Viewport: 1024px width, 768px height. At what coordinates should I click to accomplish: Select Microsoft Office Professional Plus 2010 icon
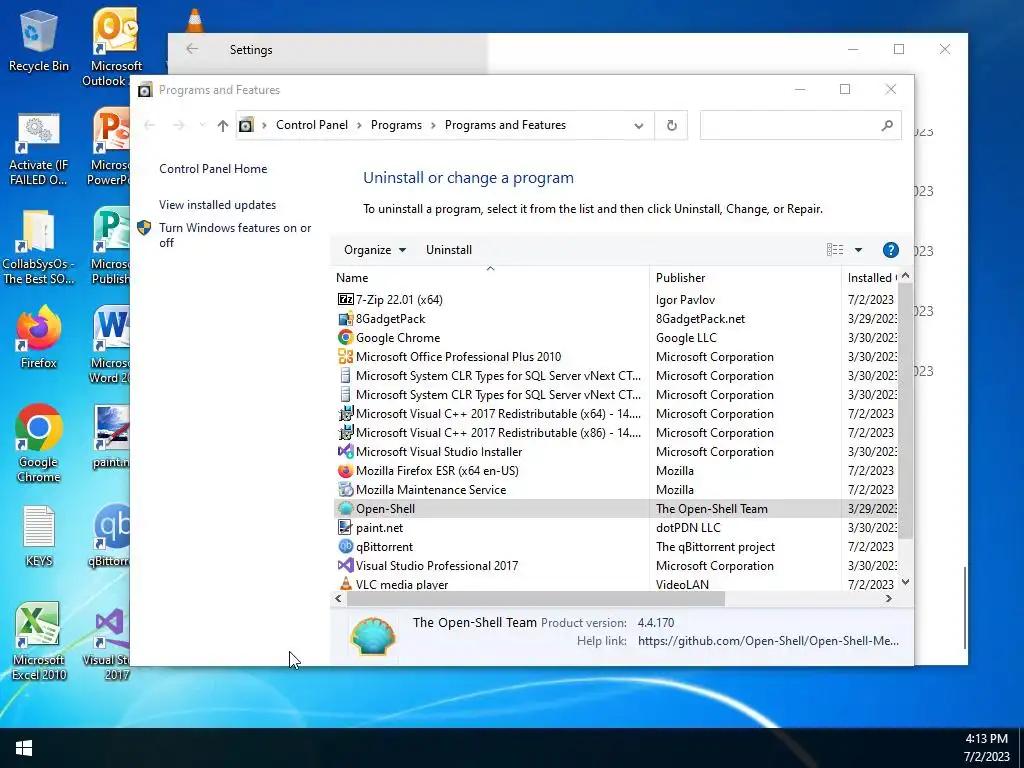(345, 357)
